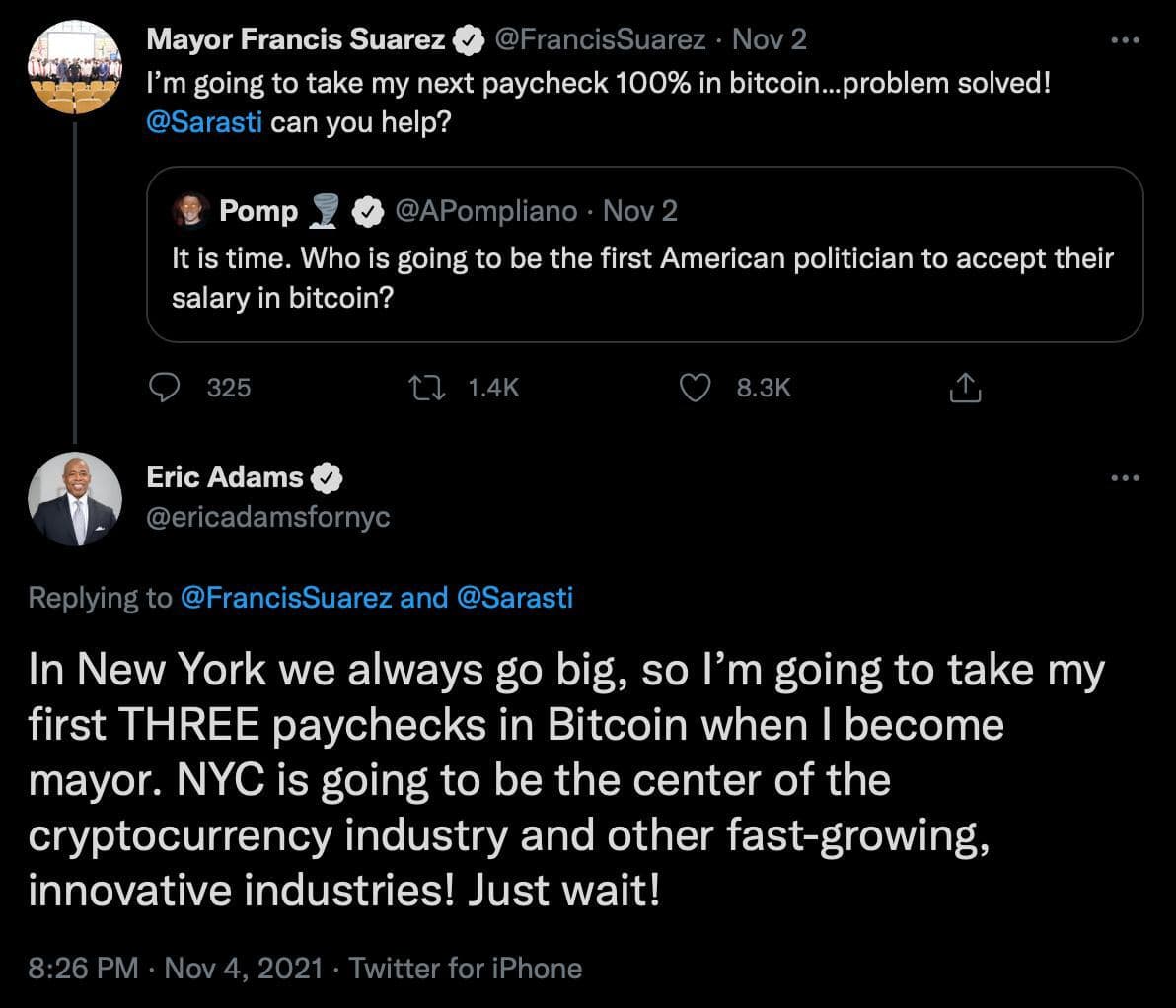Click Francis Suarez's verified badge

point(468,40)
